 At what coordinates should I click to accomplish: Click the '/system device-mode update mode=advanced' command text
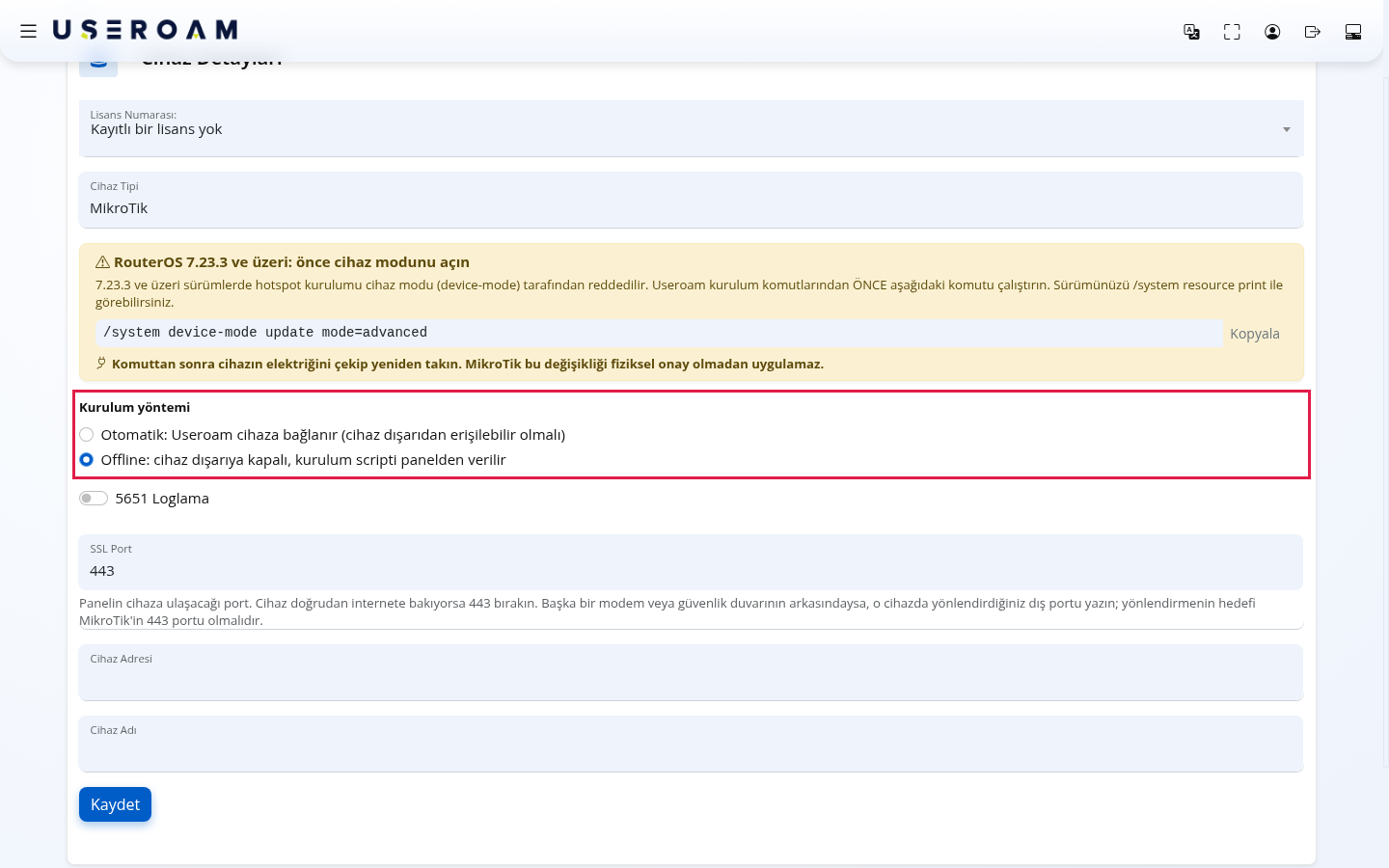click(x=265, y=333)
